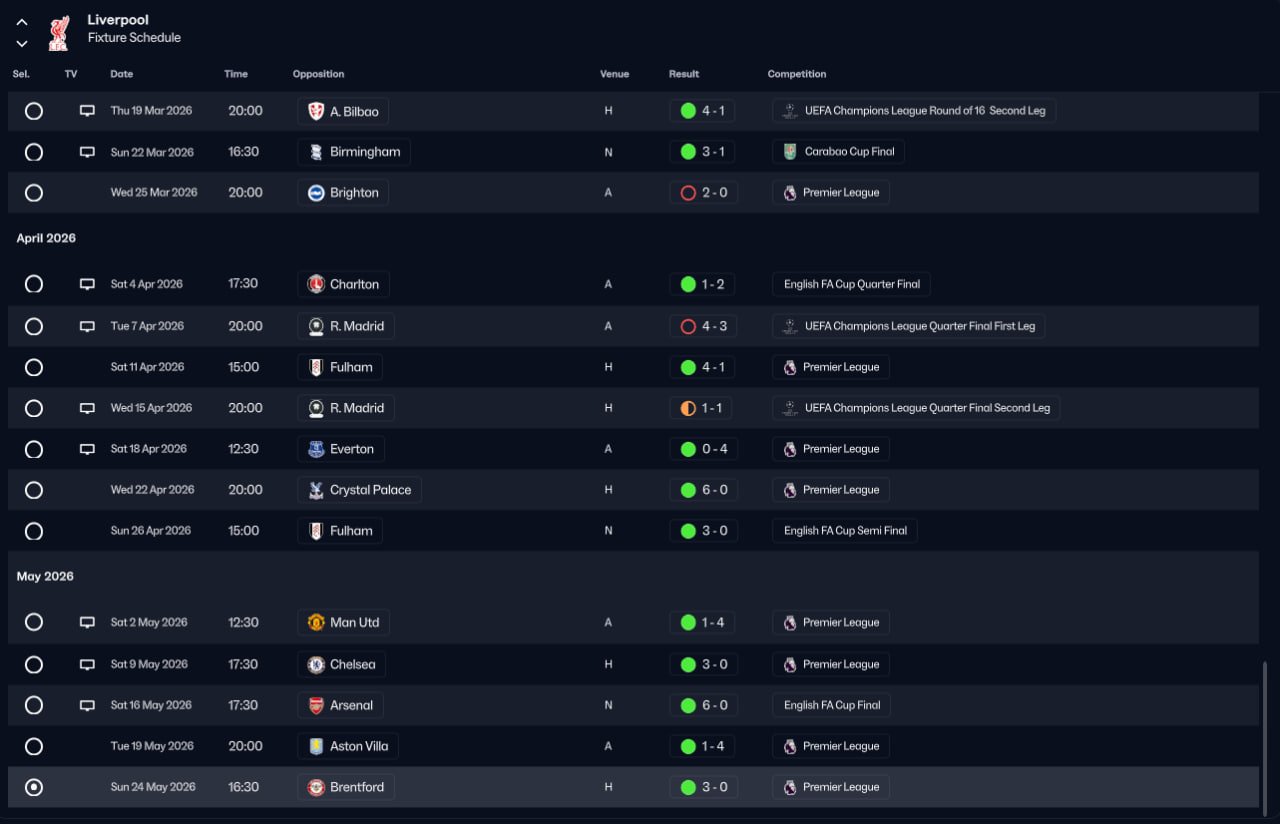Click TV icon for R. Madrid 7 Apr match

[87, 326]
